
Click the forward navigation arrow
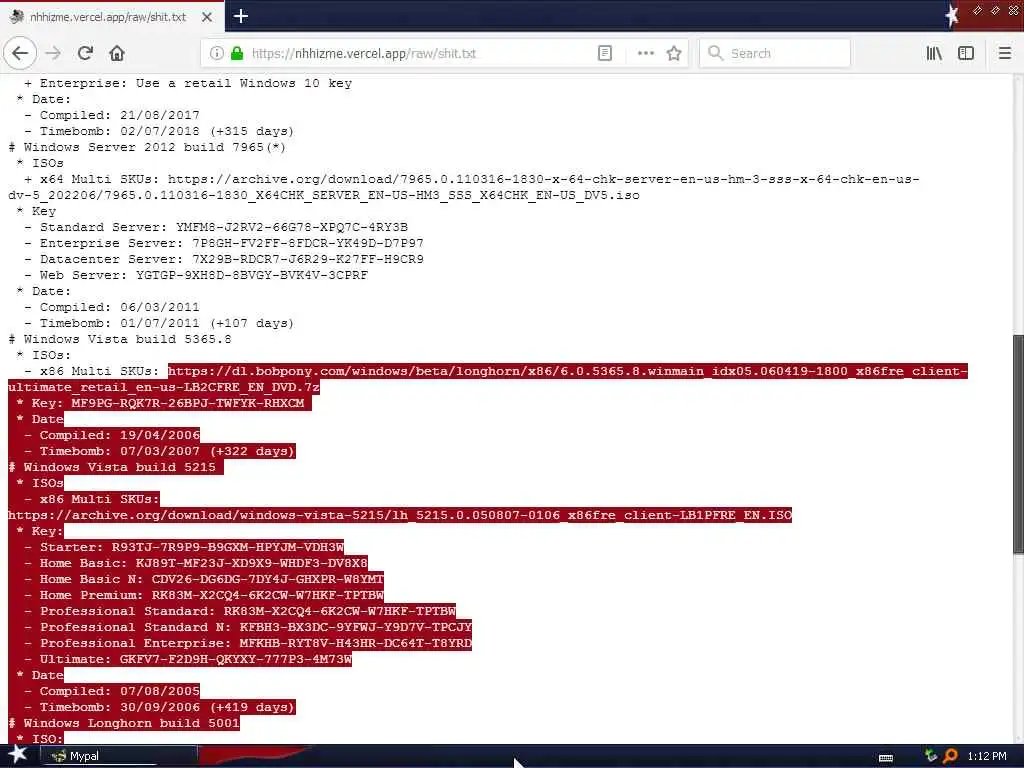coord(54,54)
